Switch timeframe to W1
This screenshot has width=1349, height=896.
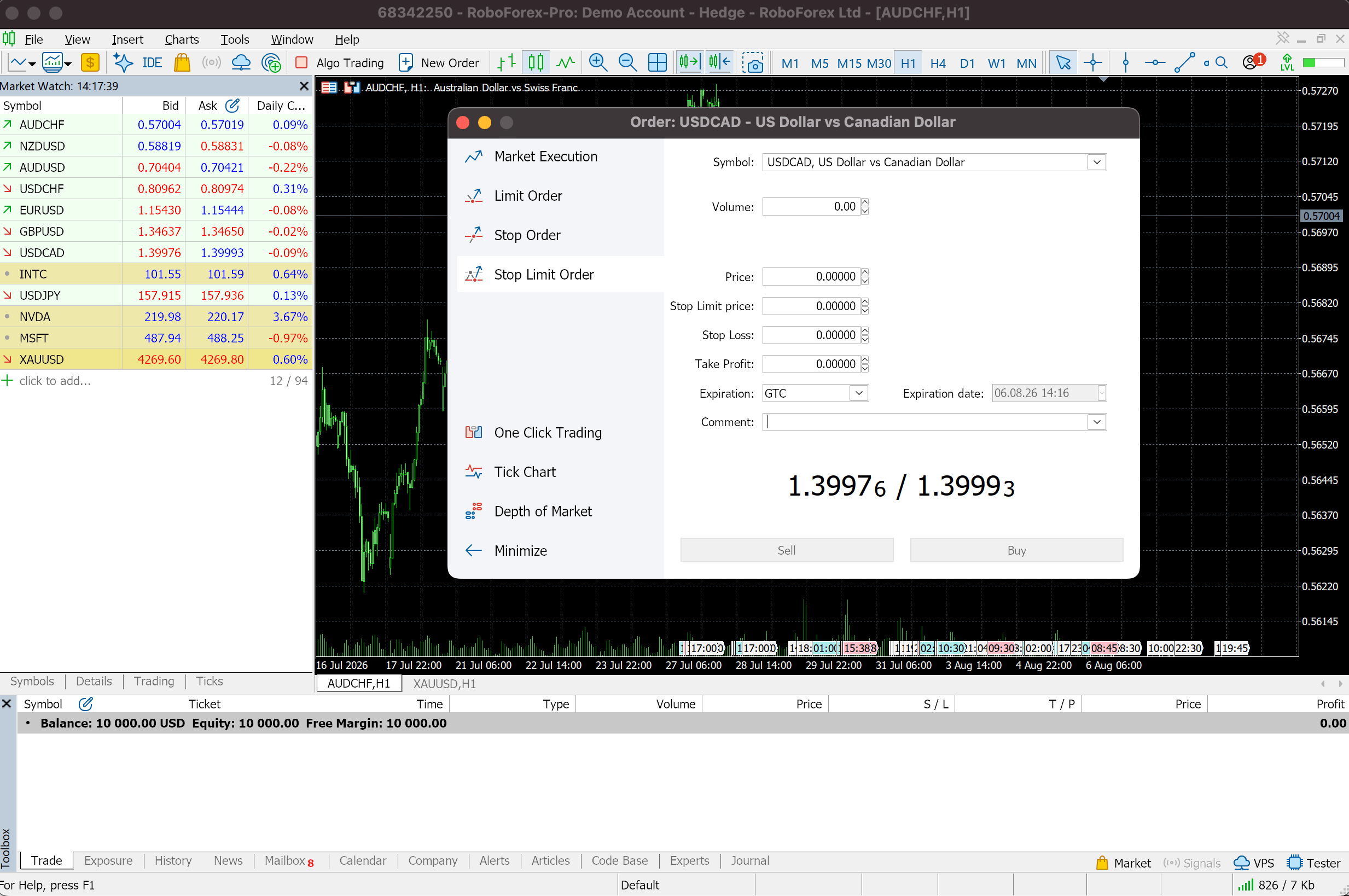tap(997, 63)
